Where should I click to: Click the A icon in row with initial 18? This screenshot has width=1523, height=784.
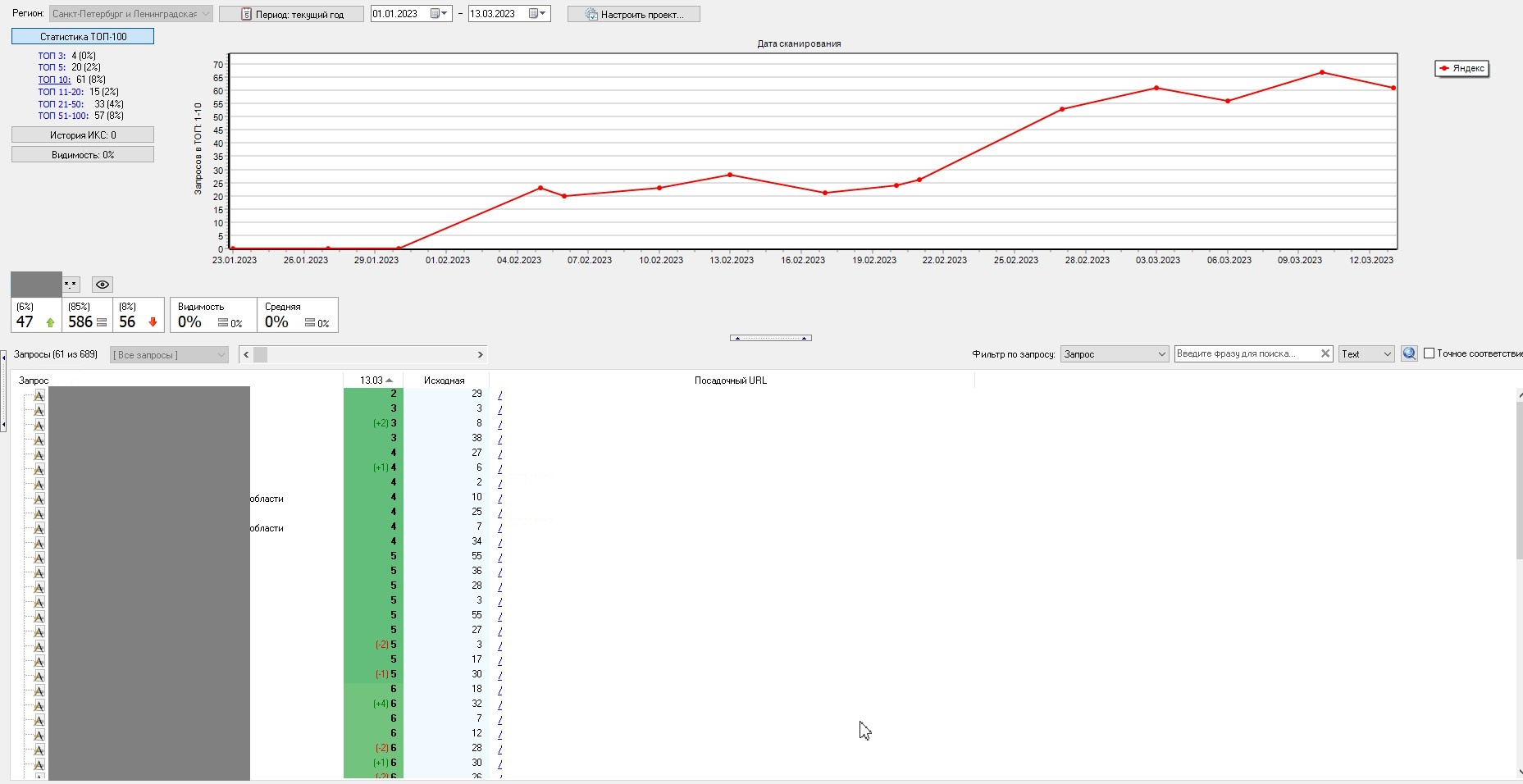(39, 691)
